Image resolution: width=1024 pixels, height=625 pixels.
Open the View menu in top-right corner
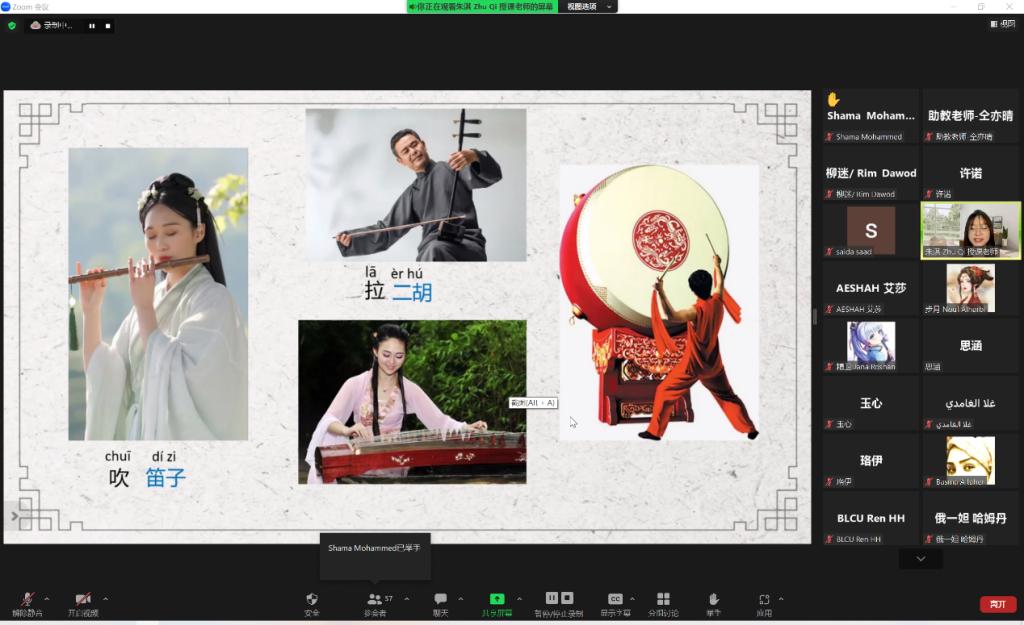pos(1000,25)
